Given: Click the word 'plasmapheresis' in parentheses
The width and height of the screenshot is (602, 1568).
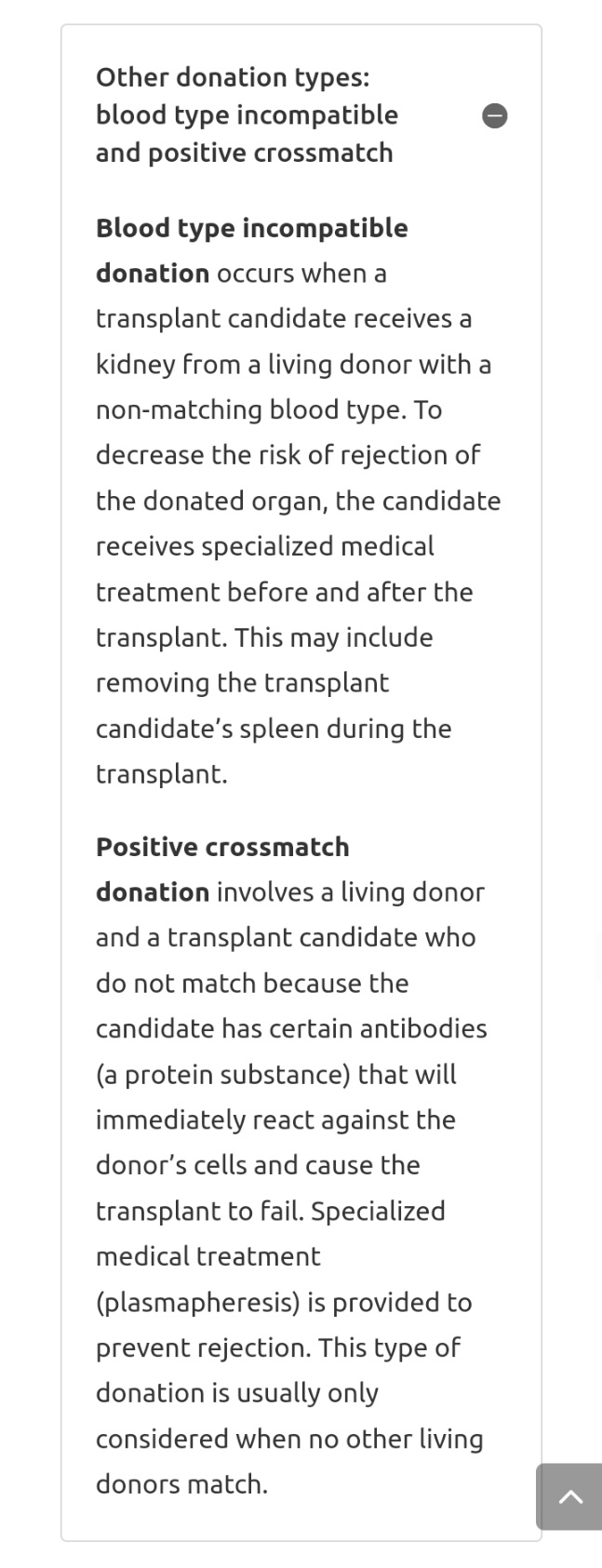Looking at the screenshot, I should 198,1302.
